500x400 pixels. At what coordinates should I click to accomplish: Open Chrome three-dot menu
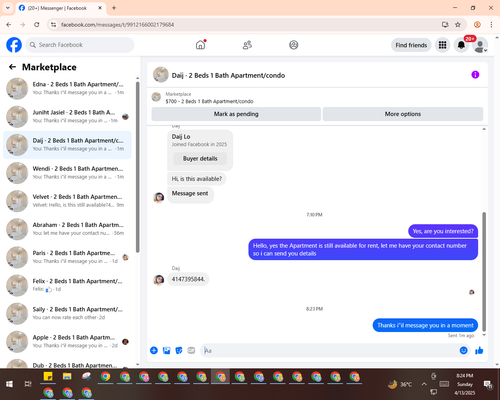(491, 25)
